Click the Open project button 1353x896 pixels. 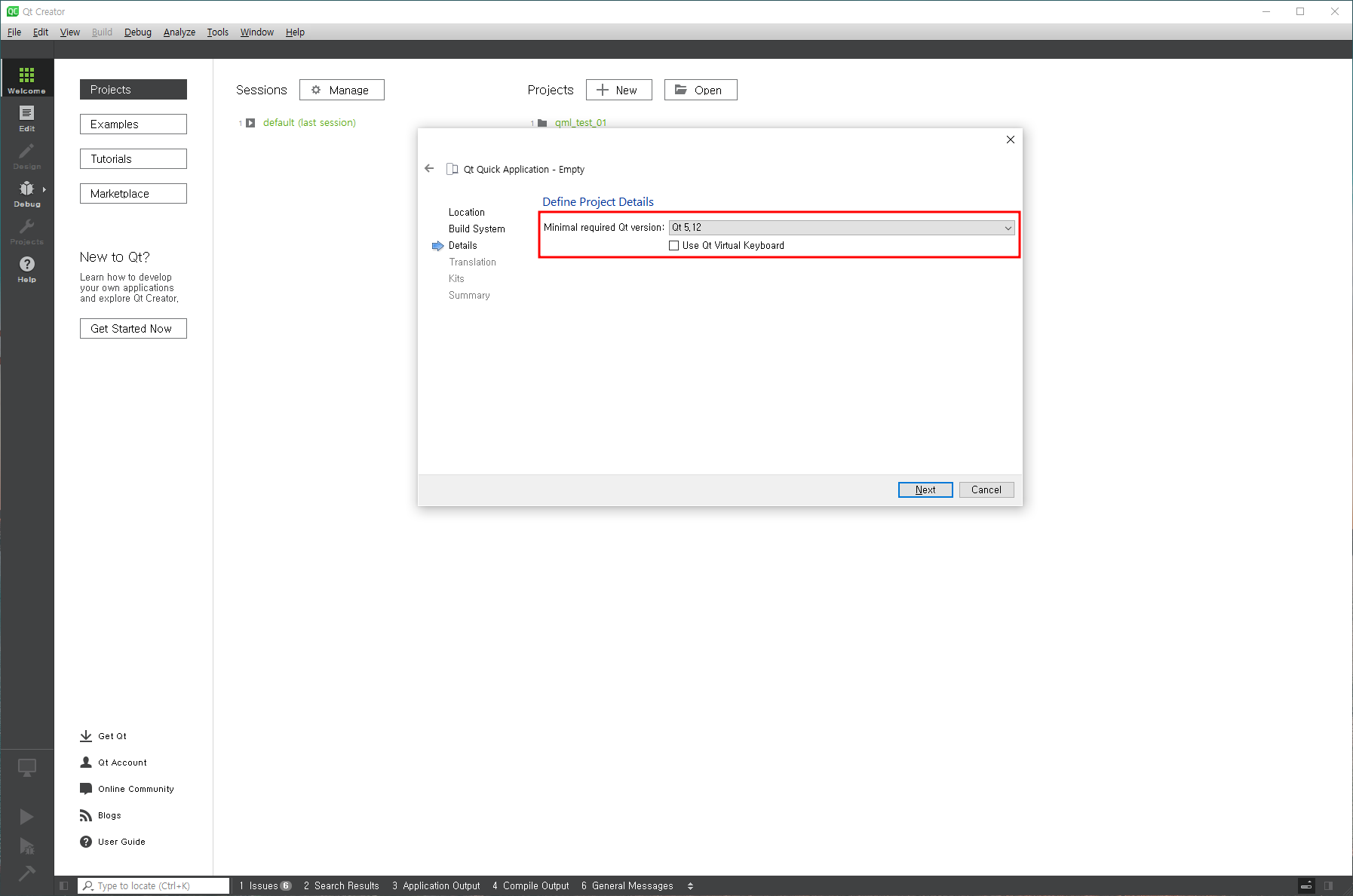click(x=701, y=90)
